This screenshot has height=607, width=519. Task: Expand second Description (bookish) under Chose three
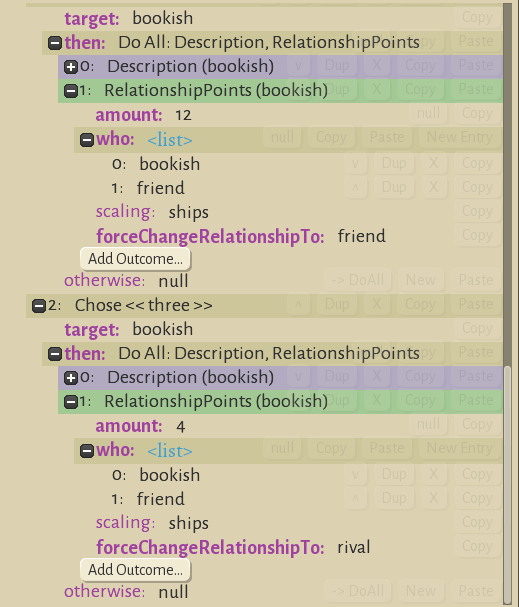coord(70,378)
